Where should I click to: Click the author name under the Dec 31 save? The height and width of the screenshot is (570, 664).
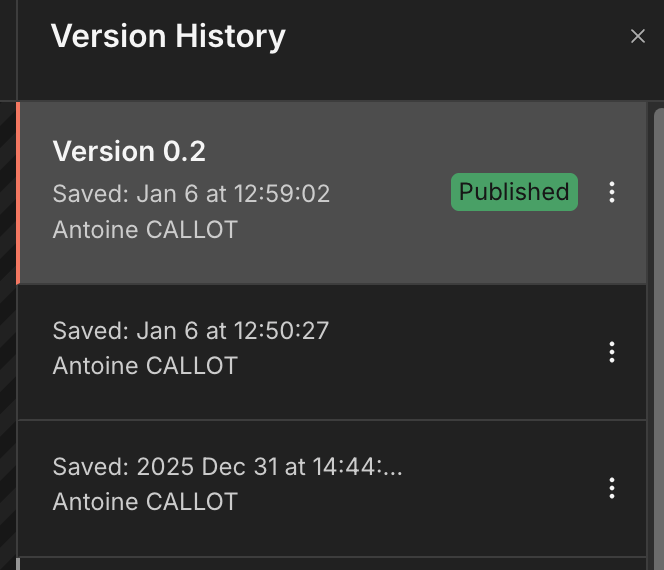(x=145, y=502)
